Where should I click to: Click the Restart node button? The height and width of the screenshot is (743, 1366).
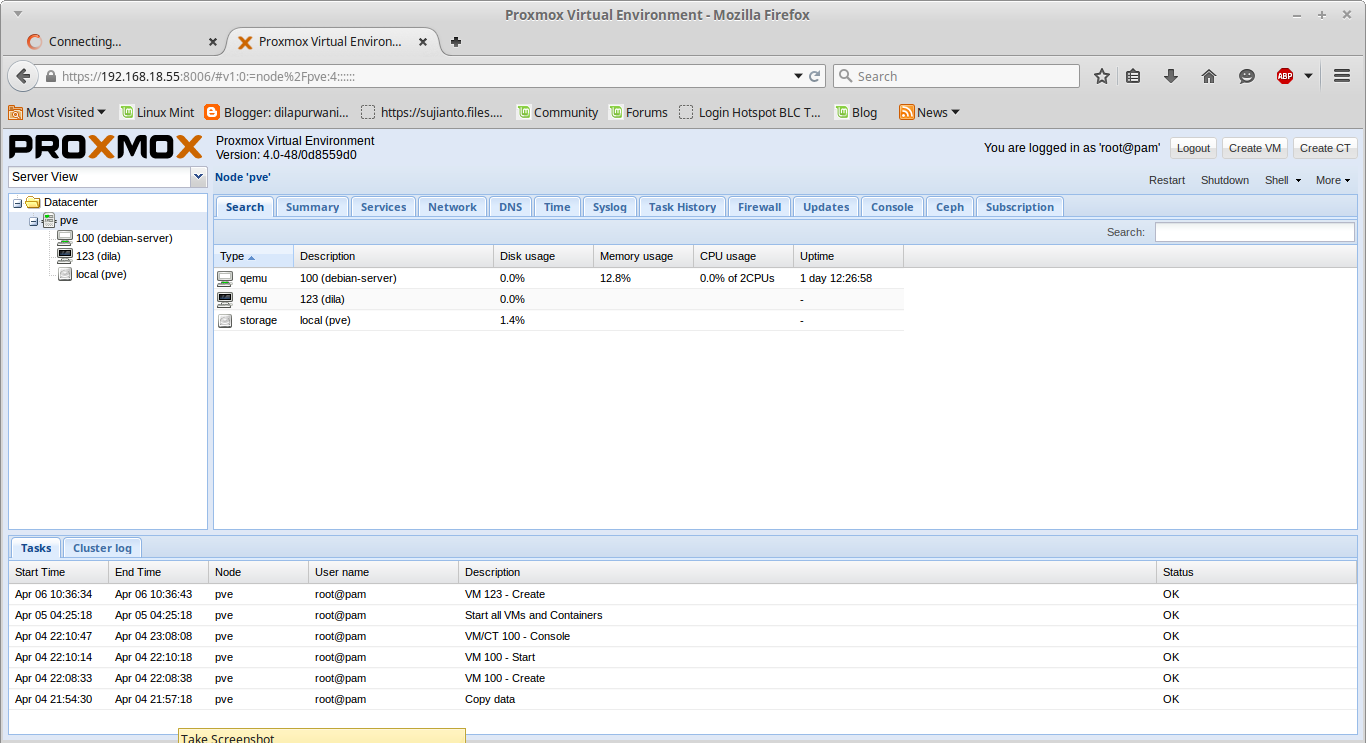(1167, 180)
